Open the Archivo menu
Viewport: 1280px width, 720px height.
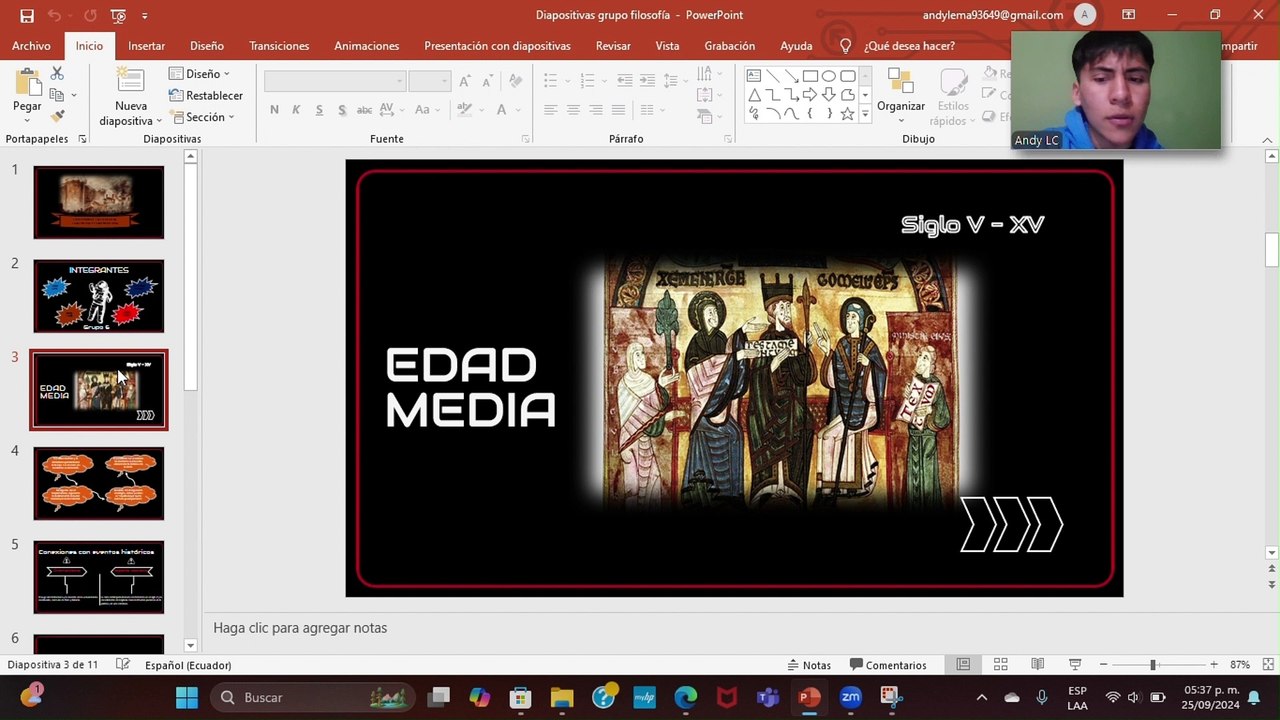31,46
